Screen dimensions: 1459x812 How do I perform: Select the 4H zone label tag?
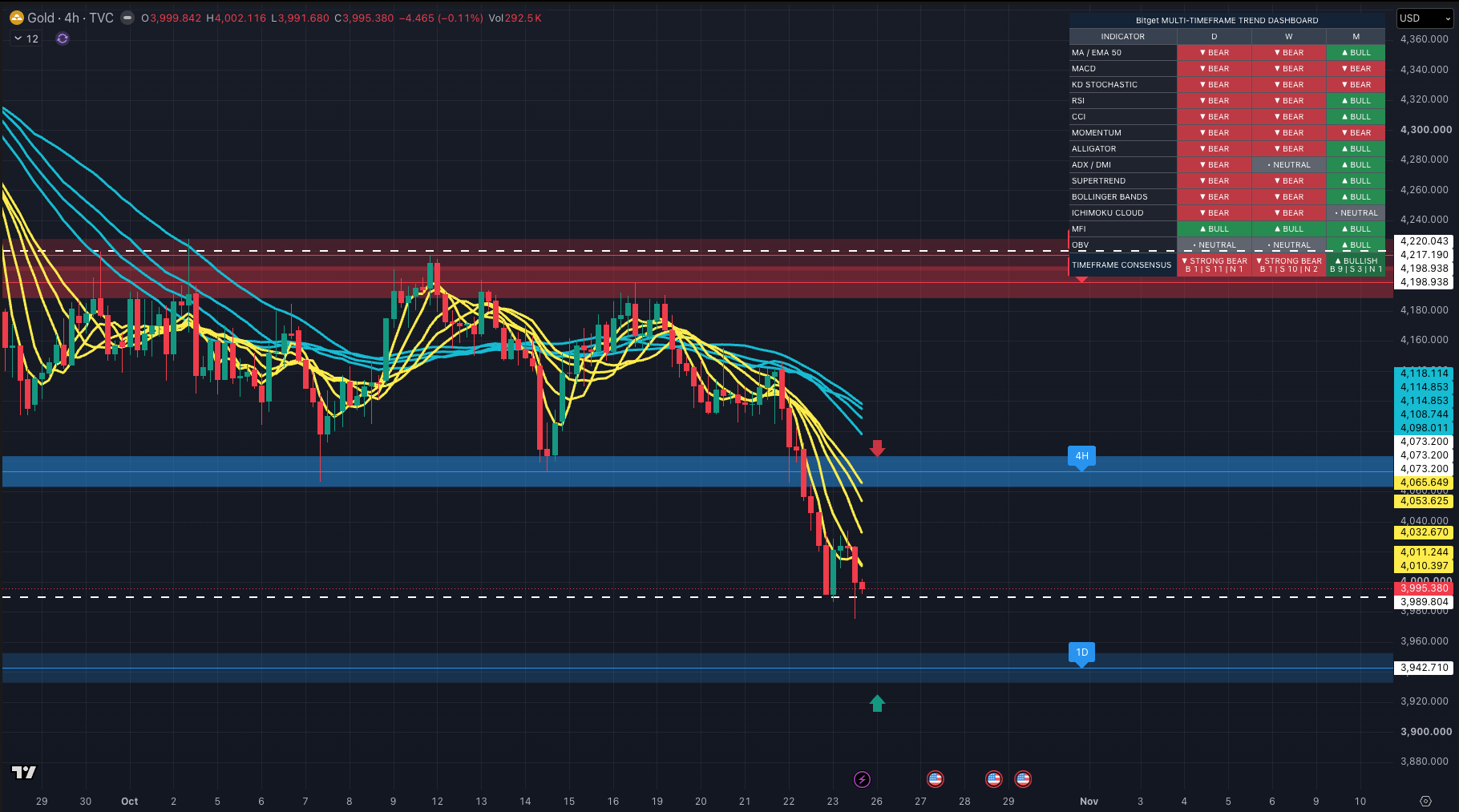(x=1081, y=457)
